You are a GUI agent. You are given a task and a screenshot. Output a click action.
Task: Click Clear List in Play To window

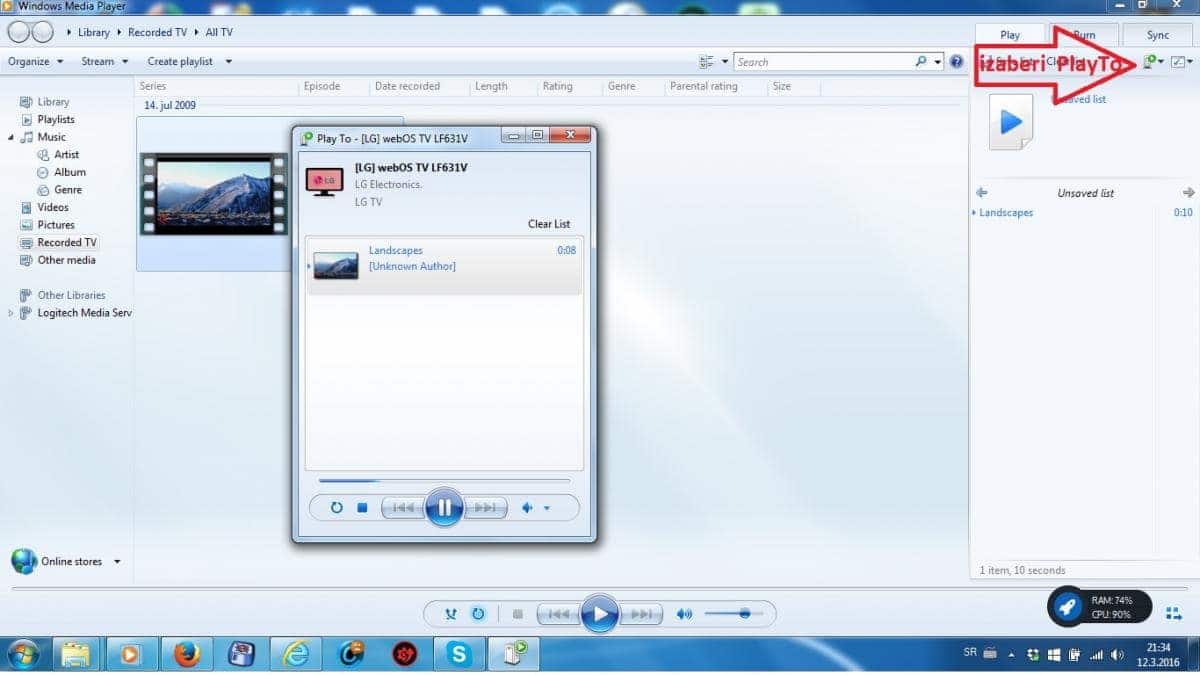tap(549, 224)
